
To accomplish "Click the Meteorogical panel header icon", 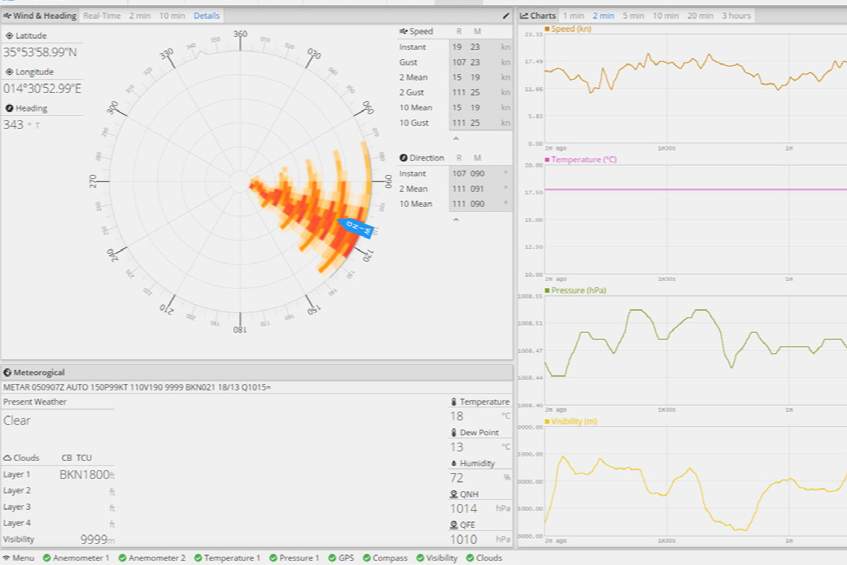I will (8, 372).
